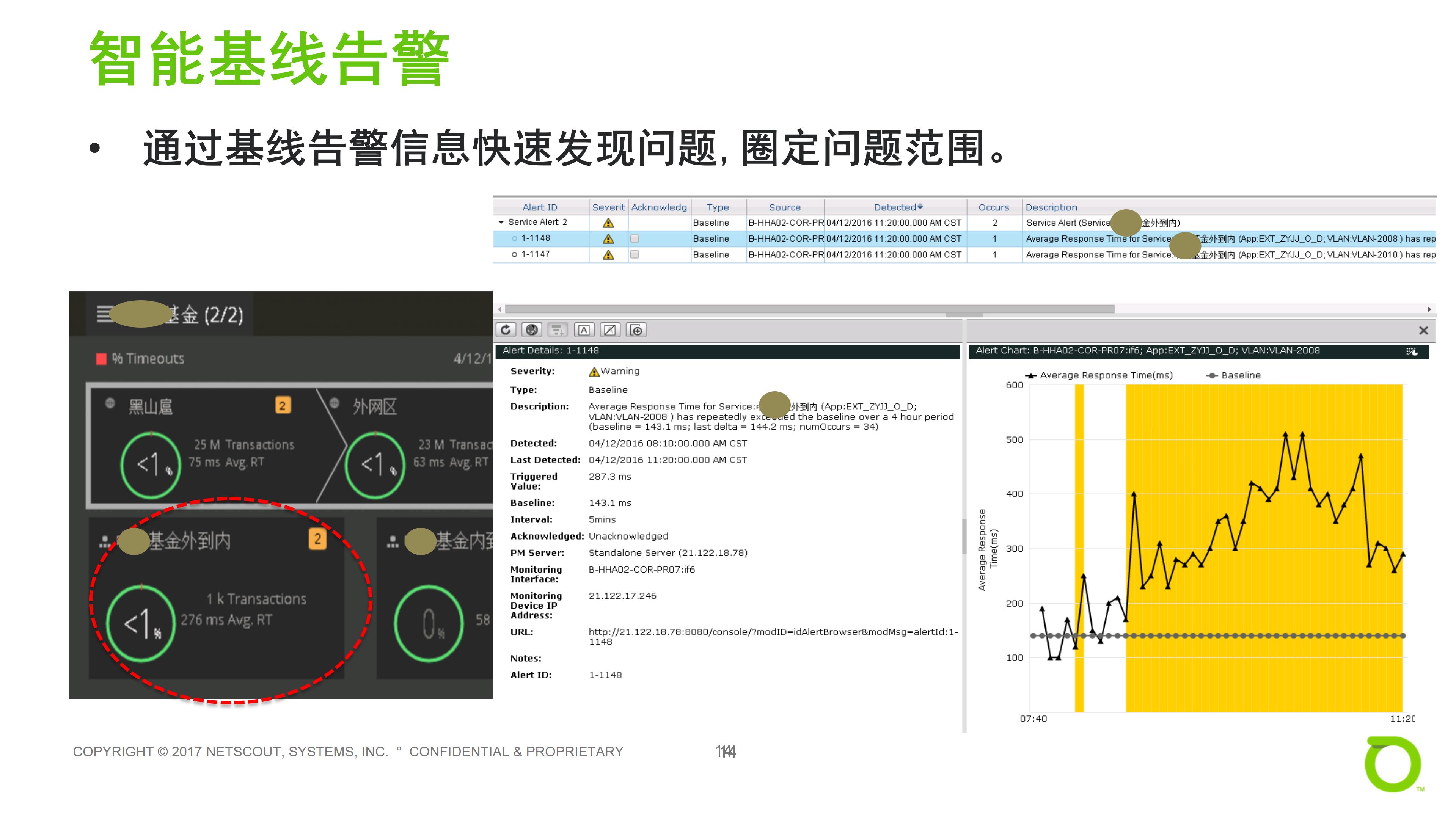The image size is (1456, 819).
Task: Click the 'Unacknowledged' value in details
Action: pos(628,537)
